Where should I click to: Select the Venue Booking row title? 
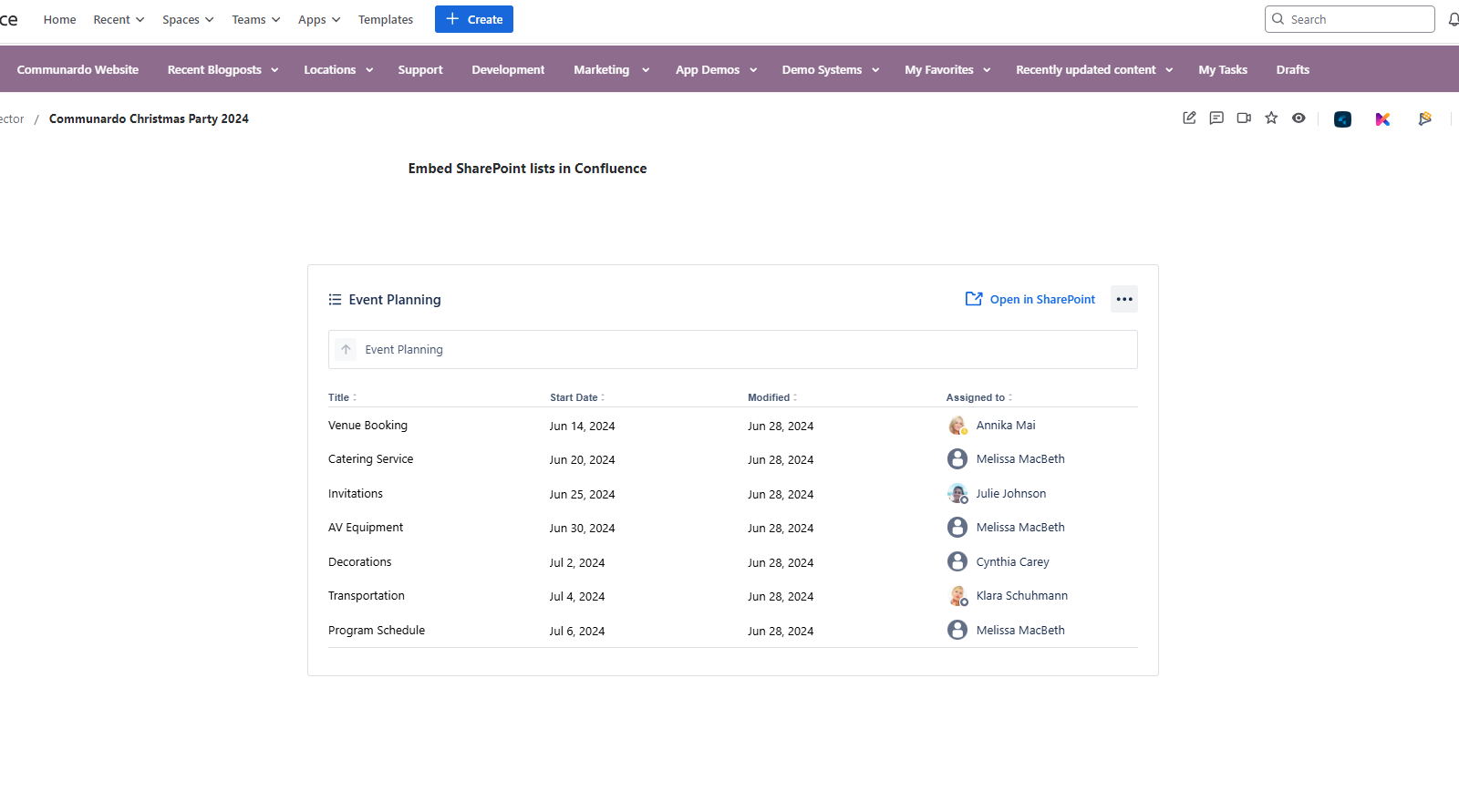click(367, 426)
